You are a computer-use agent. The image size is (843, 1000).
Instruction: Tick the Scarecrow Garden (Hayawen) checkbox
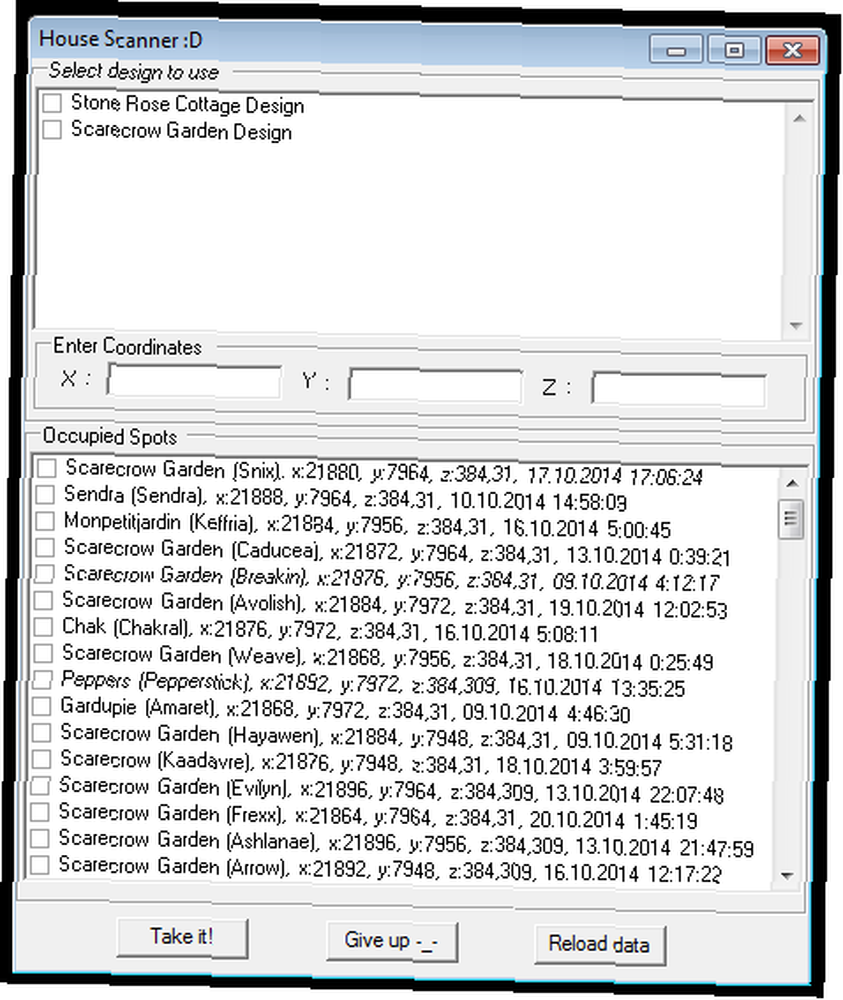click(41, 732)
